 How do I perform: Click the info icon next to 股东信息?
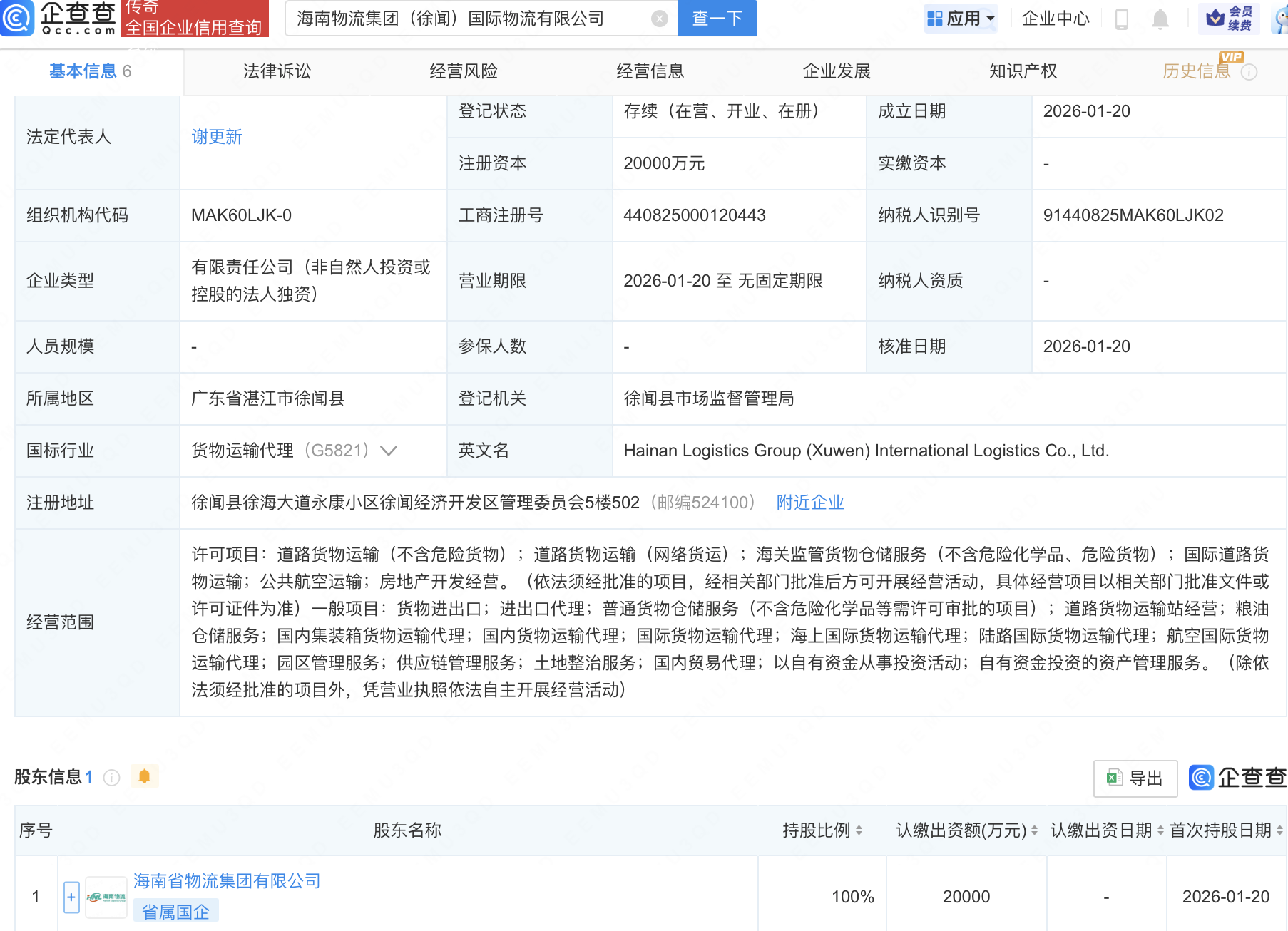point(111,777)
